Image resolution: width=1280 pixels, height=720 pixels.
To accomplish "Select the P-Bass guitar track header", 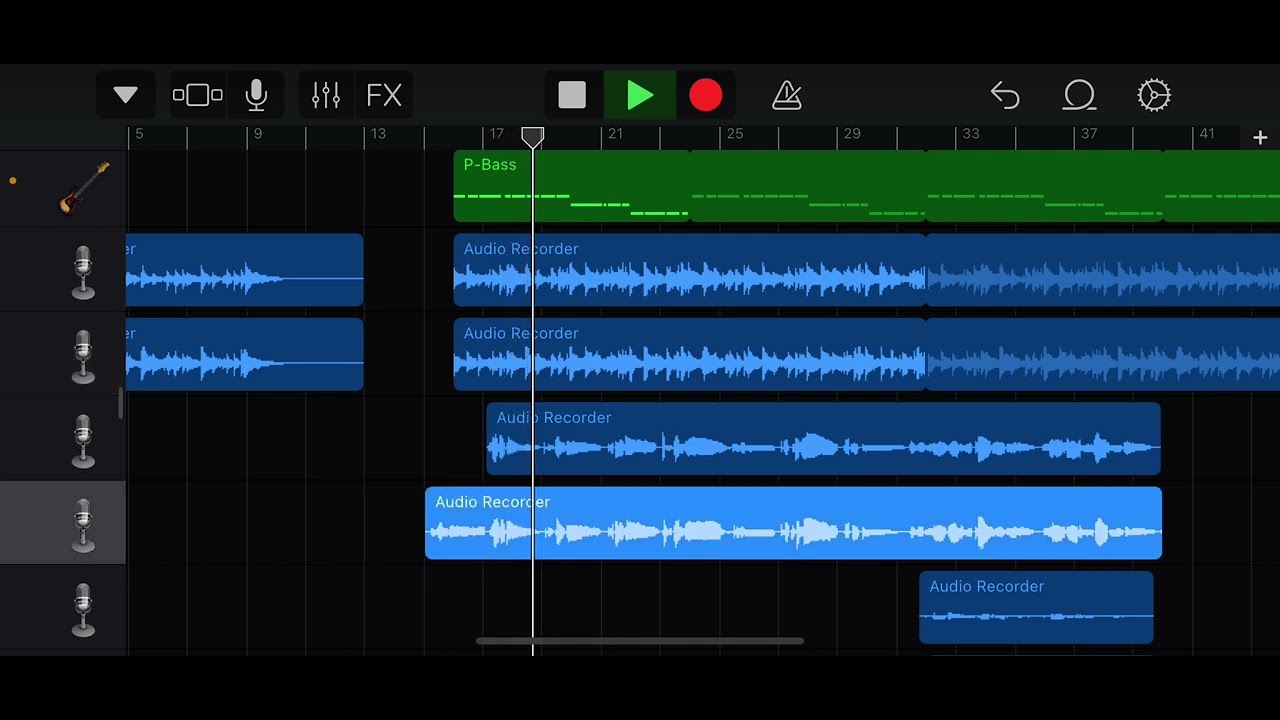I will [63, 188].
